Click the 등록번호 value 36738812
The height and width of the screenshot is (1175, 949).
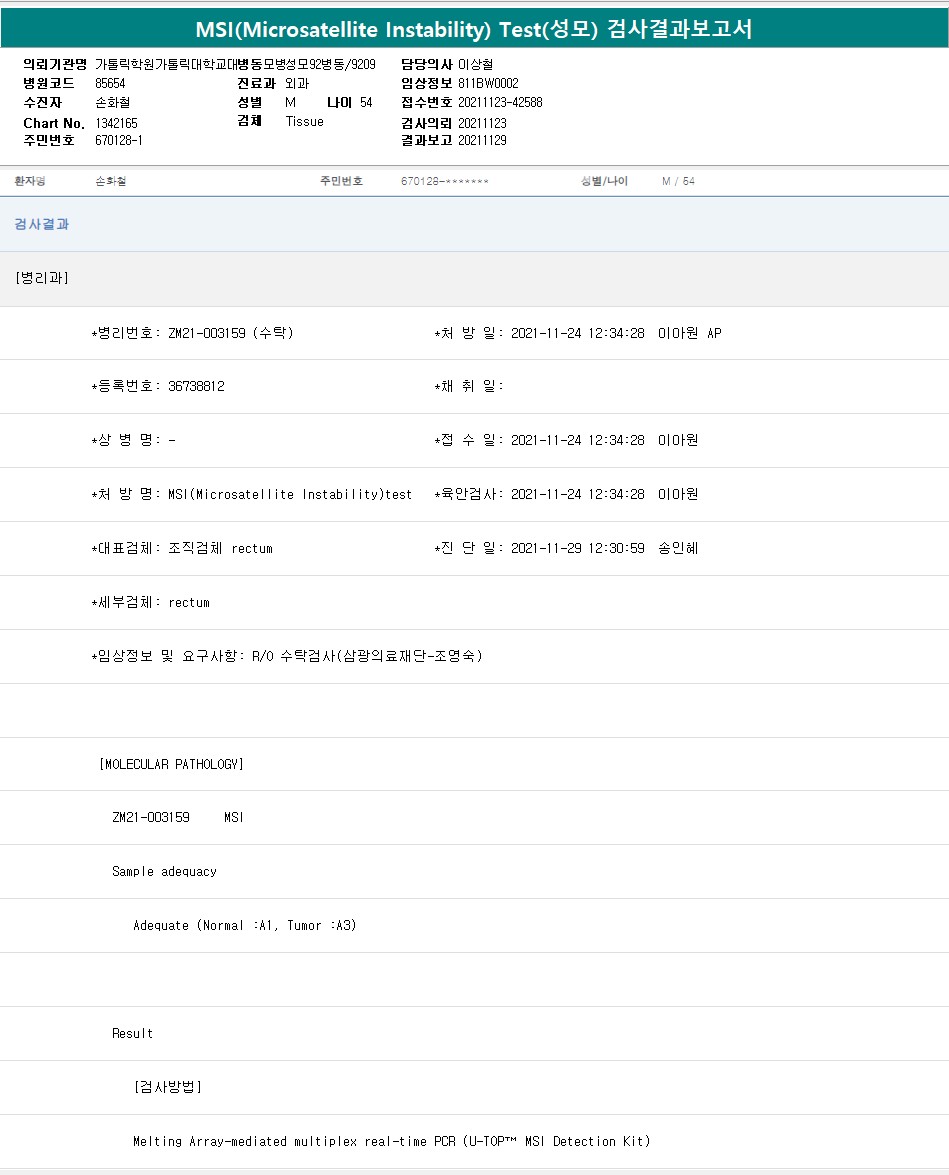click(196, 387)
